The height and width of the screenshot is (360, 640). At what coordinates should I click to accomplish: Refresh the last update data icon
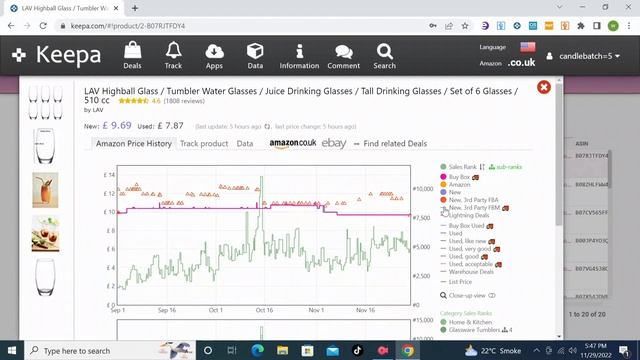pos(267,127)
